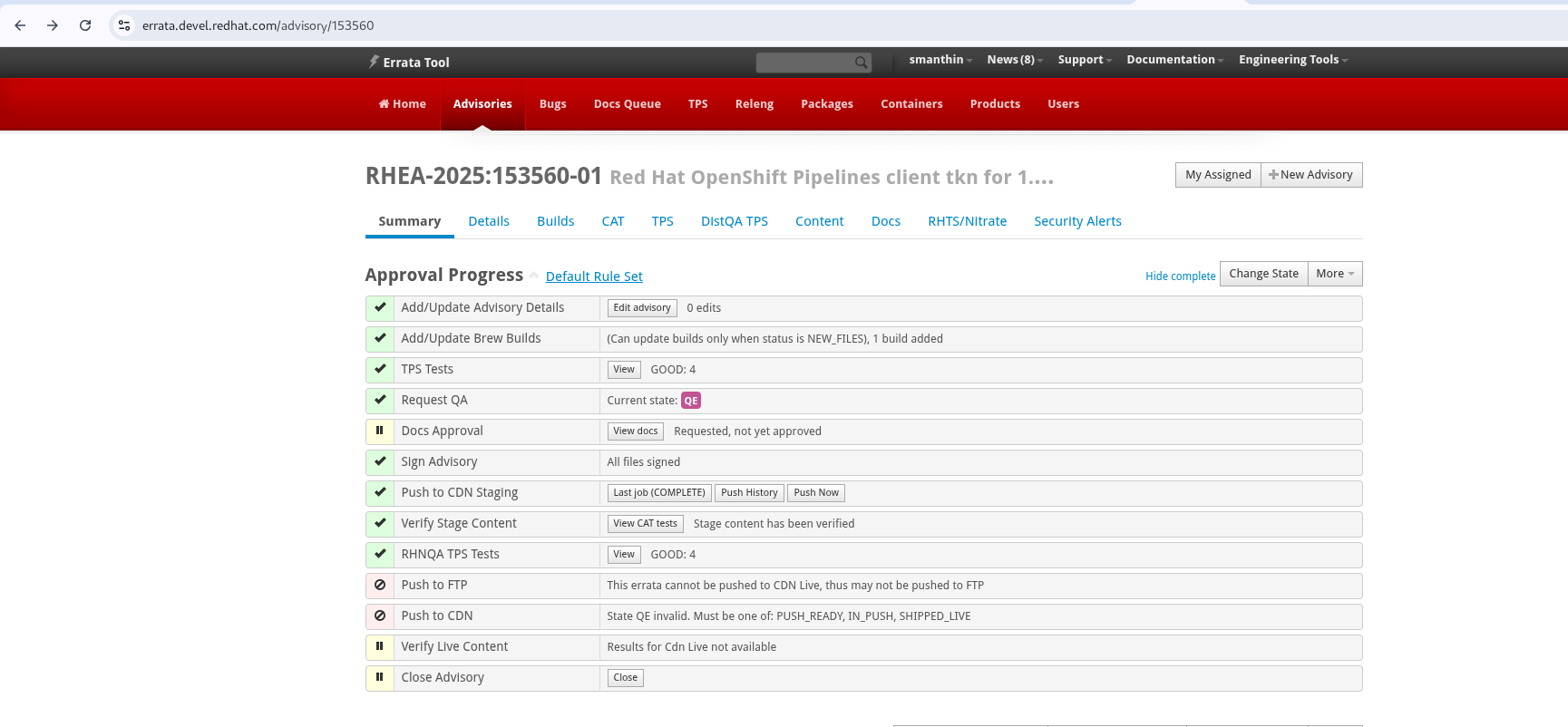Switch to the Security Alerts tab
1568x727 pixels.
tap(1078, 221)
